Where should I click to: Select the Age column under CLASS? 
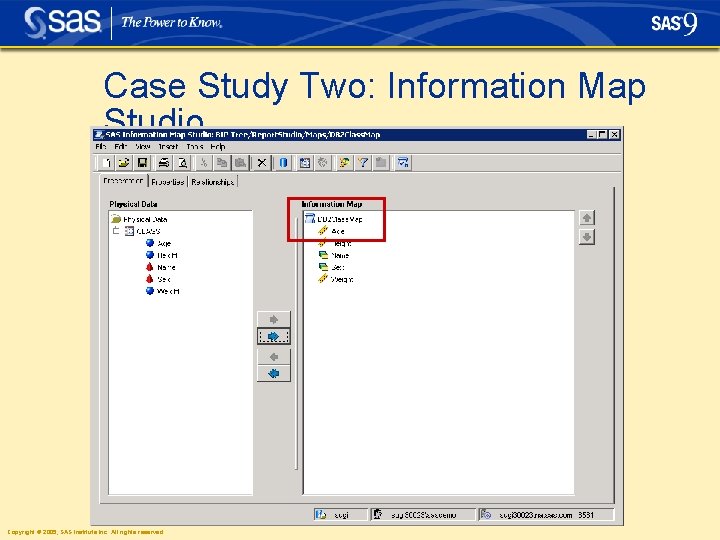[158, 243]
